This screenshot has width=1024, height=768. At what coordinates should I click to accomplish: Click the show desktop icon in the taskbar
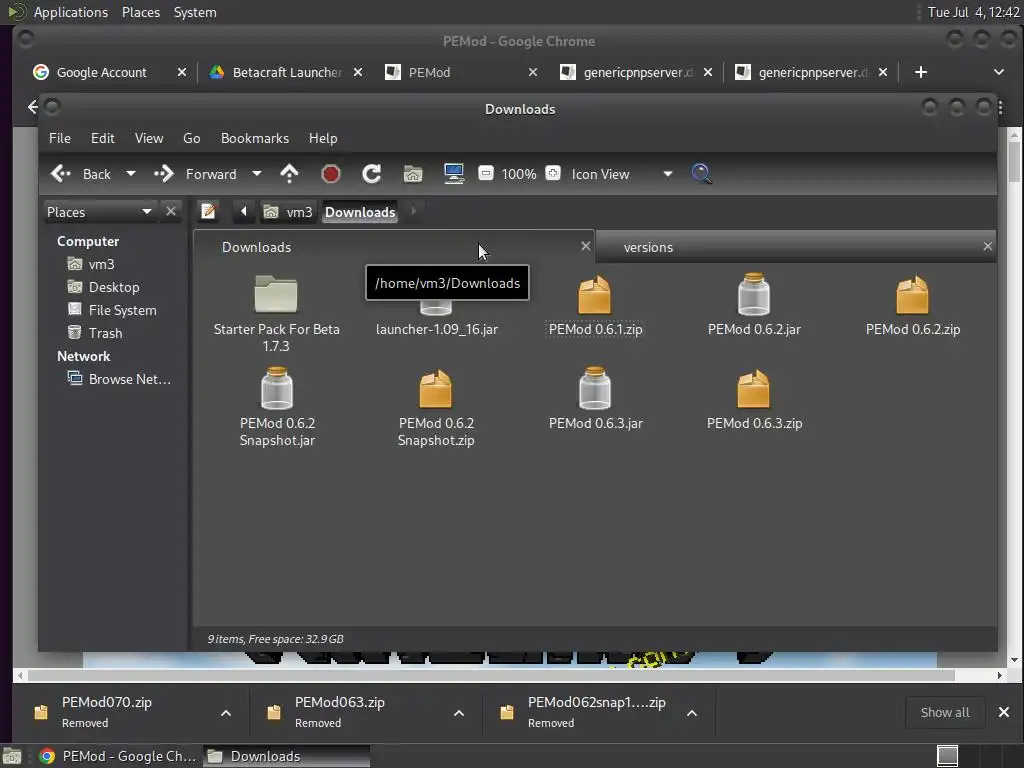pyautogui.click(x=12, y=756)
